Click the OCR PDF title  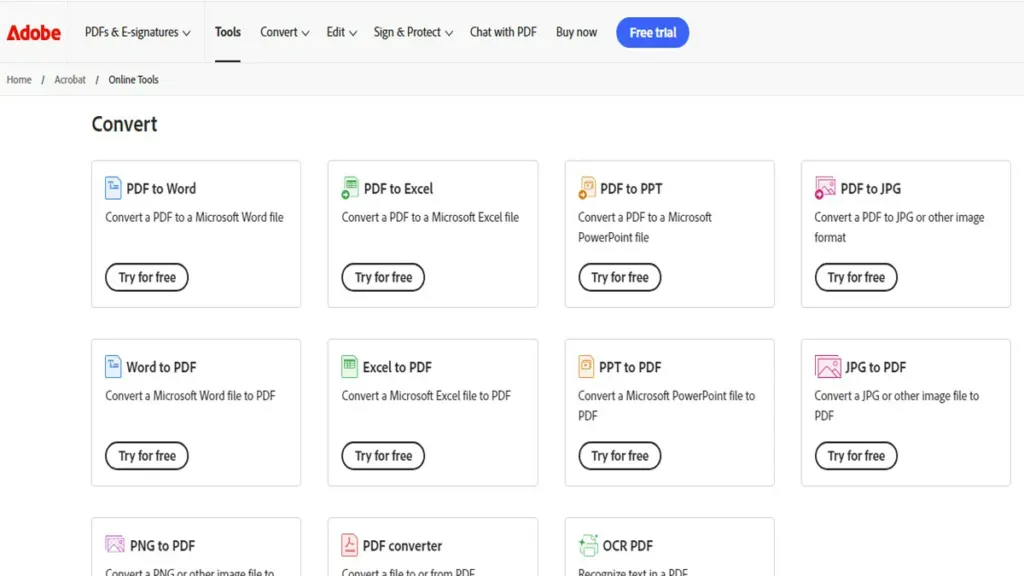[628, 545]
